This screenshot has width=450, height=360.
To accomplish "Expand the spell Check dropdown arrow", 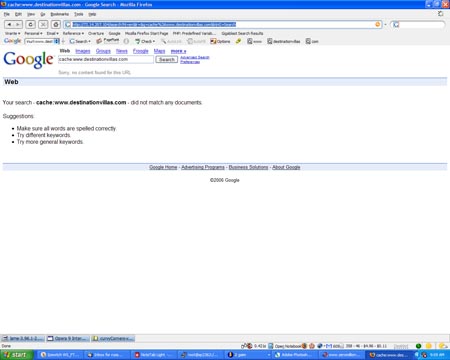I will click(154, 41).
